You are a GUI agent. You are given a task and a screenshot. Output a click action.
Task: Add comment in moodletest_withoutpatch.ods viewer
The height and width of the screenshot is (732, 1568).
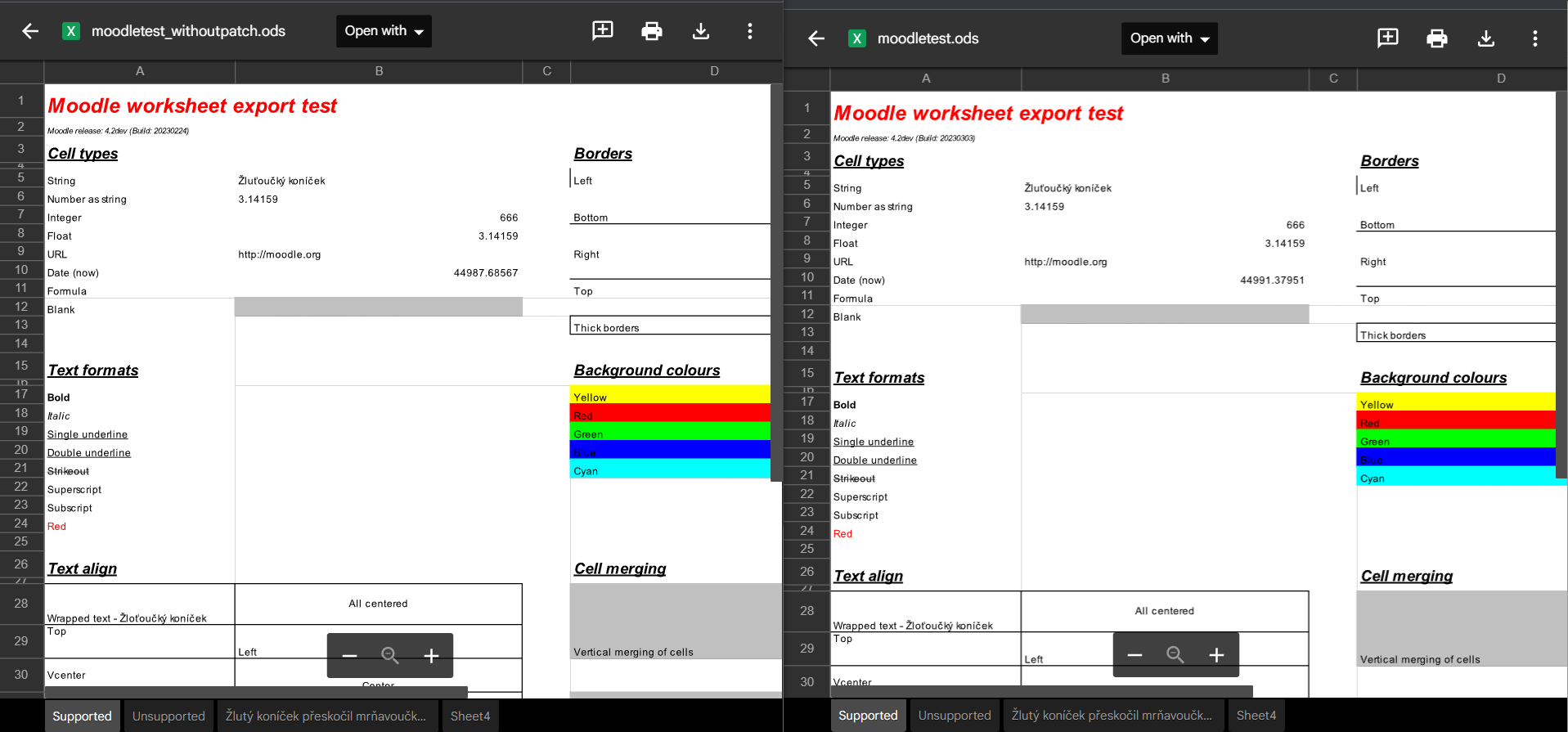(603, 31)
